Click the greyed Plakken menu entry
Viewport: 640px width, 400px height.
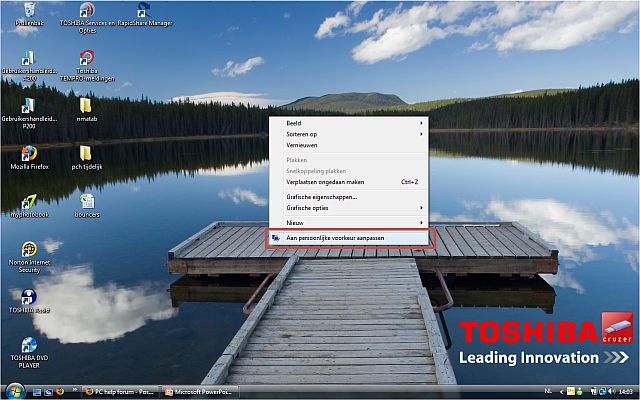point(349,160)
